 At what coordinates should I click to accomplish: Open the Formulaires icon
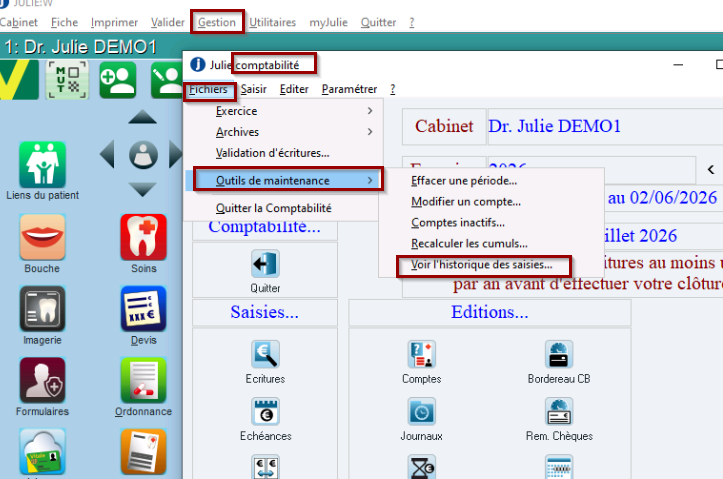point(42,380)
